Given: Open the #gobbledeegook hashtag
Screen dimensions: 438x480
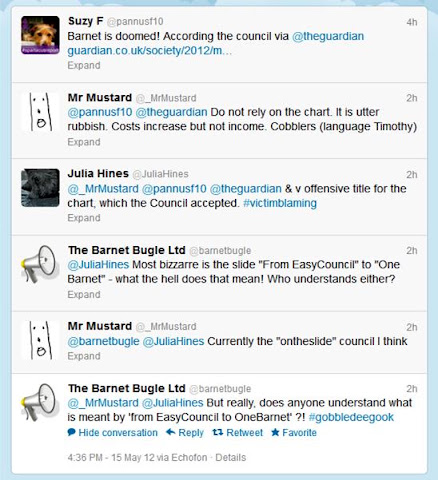Looking at the screenshot, I should (x=351, y=417).
